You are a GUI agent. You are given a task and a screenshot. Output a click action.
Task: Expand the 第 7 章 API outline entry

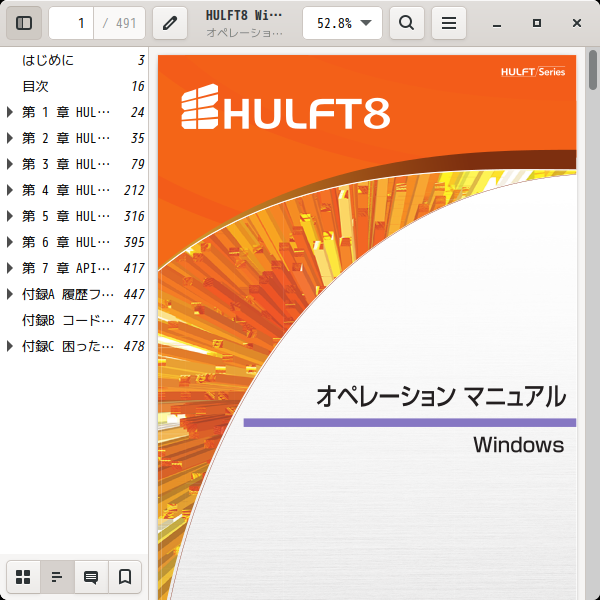pyautogui.click(x=10, y=268)
